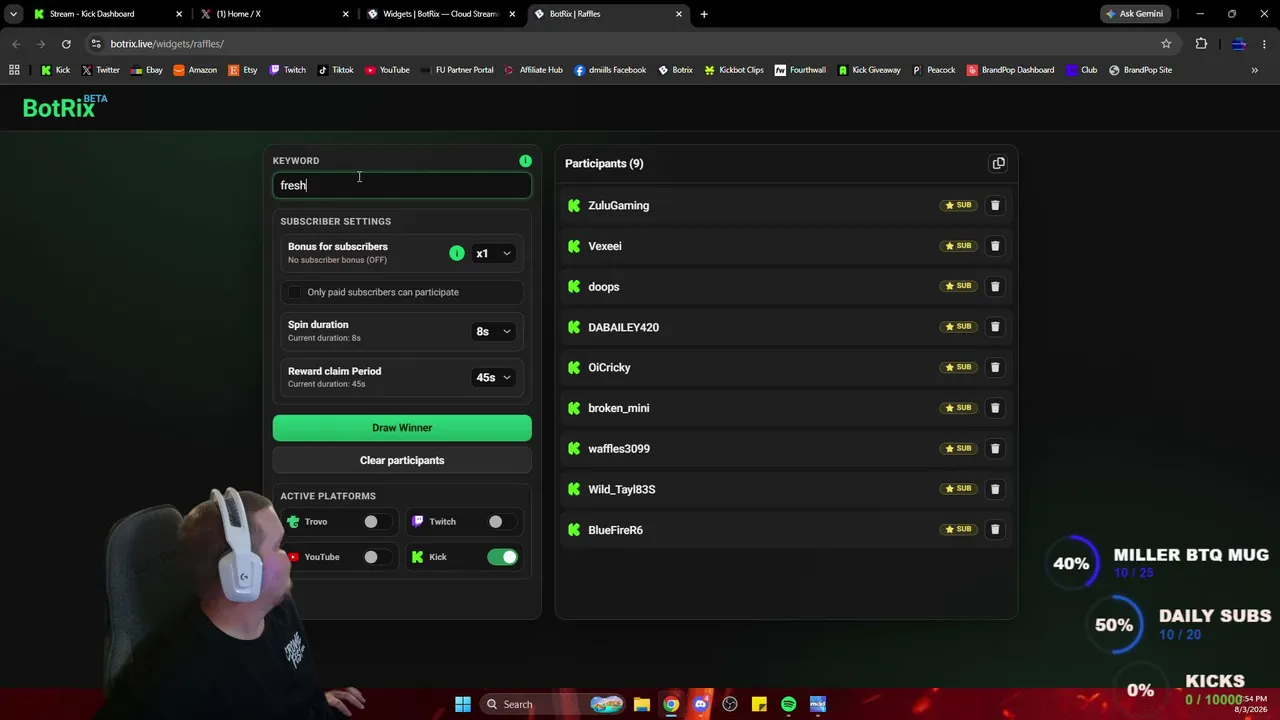Open the Peacock bookmark
The image size is (1280, 720).
933,70
